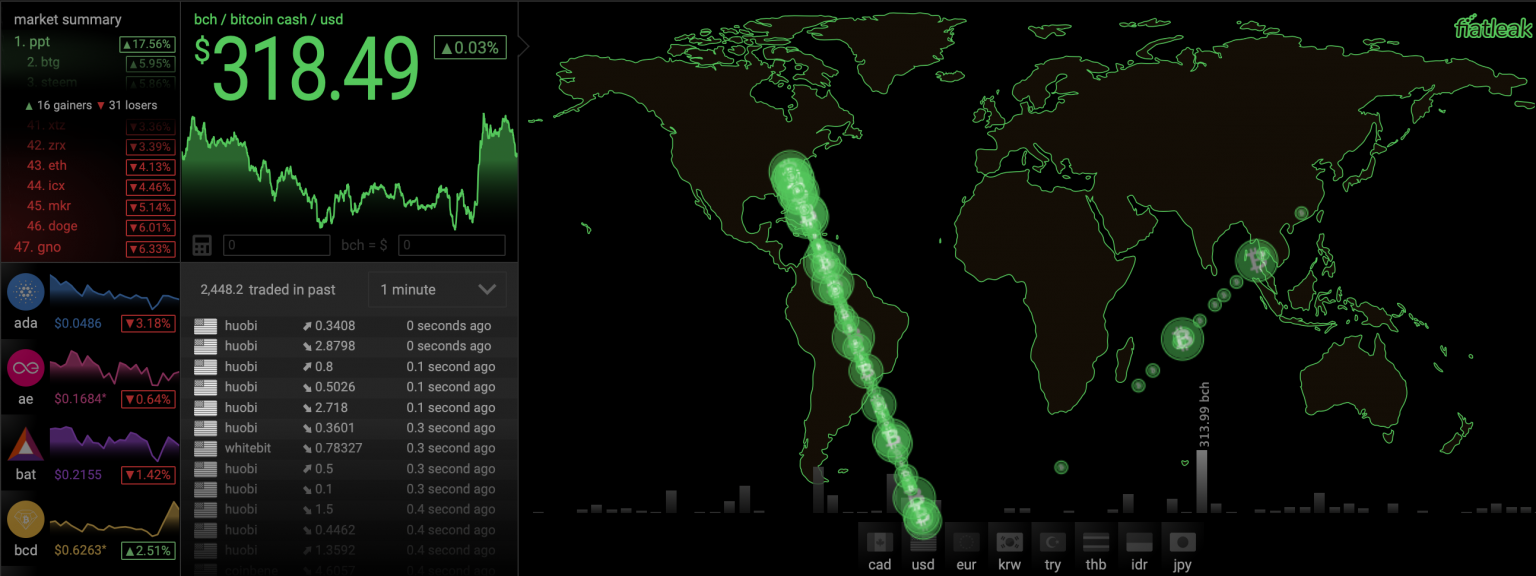Click the first bch converter input field

click(276, 244)
